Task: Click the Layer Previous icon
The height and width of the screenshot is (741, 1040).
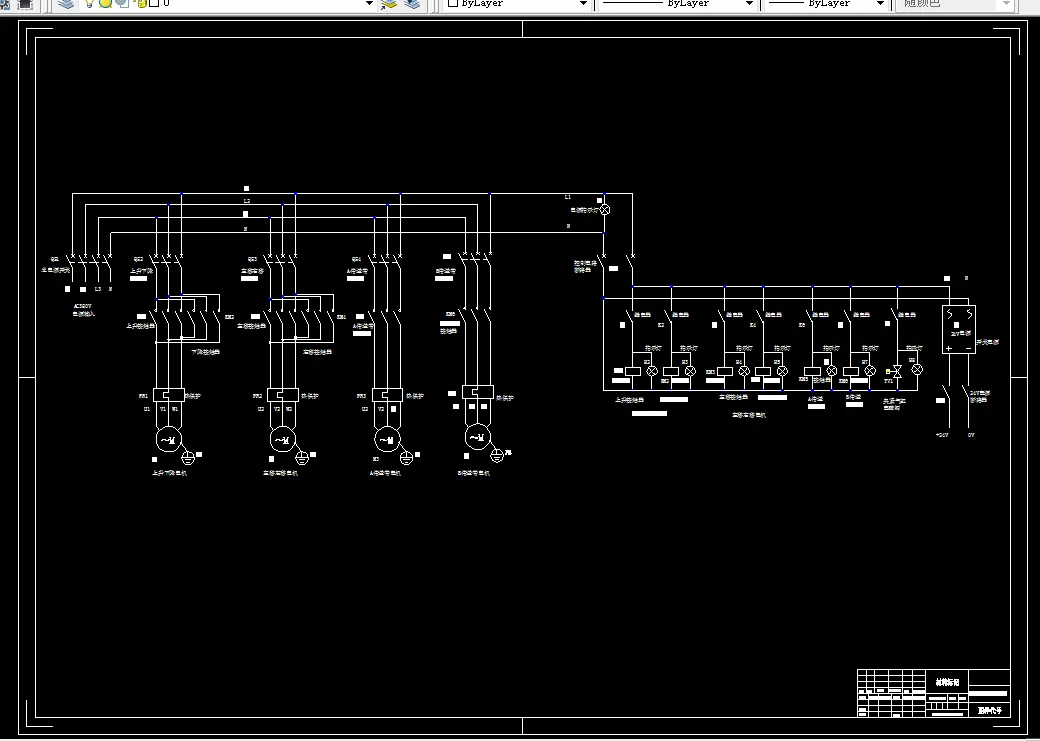Action: (x=412, y=4)
